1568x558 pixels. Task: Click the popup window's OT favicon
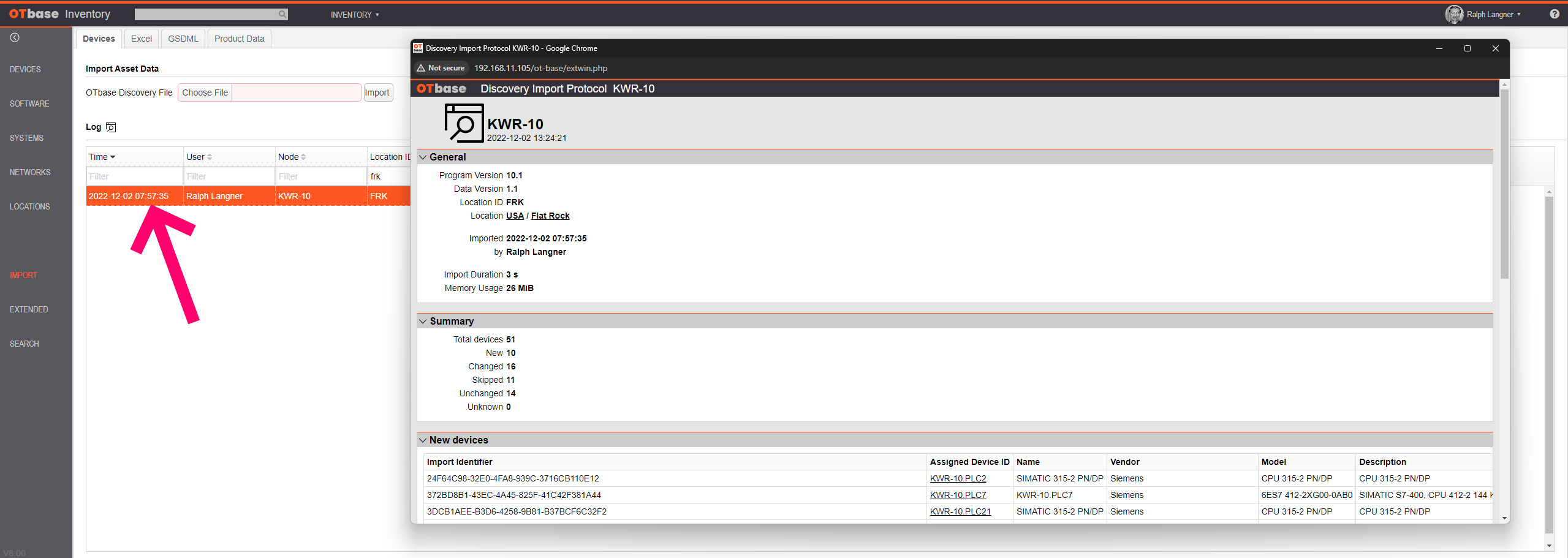click(x=417, y=48)
